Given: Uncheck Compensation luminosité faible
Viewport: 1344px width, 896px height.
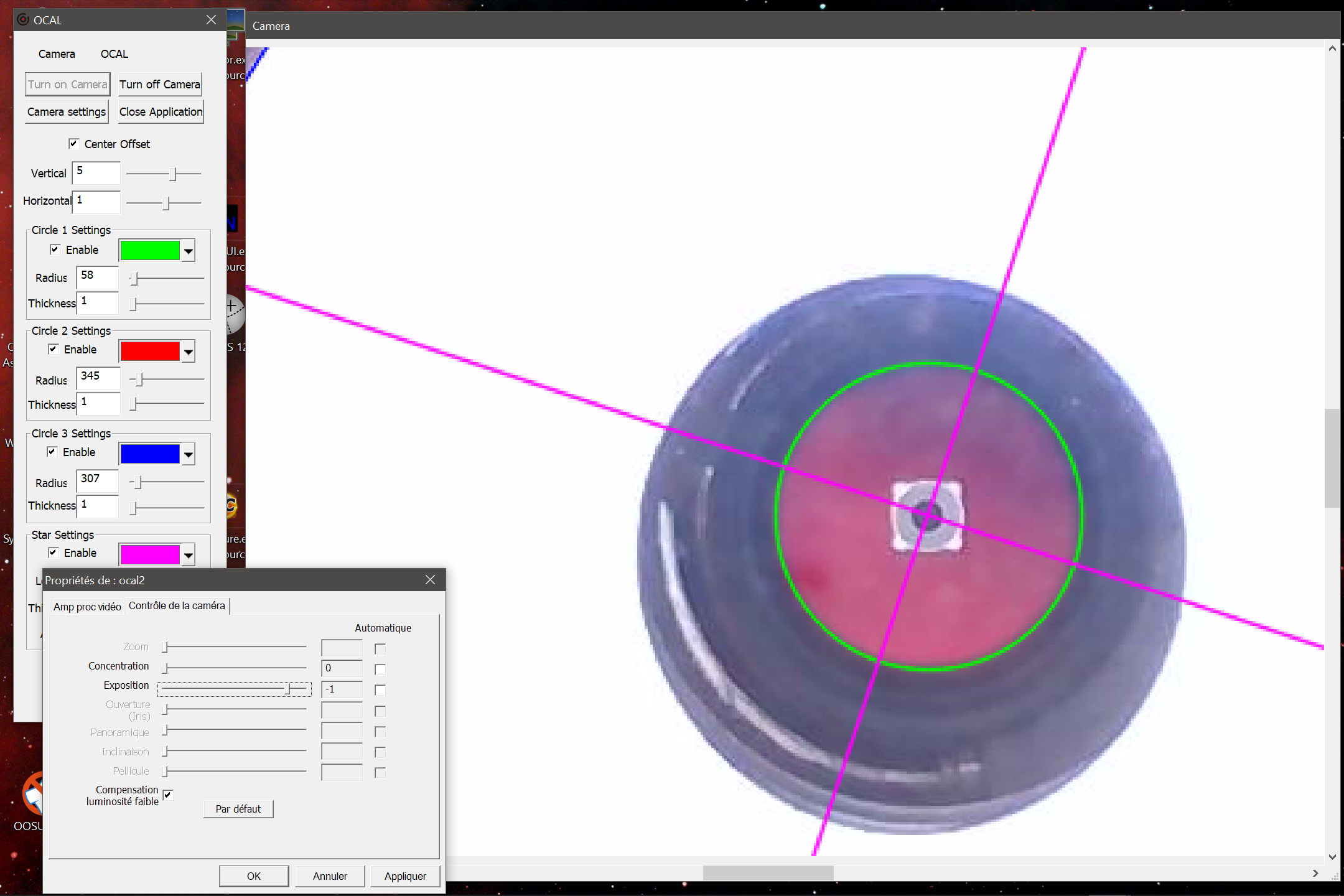Looking at the screenshot, I should coord(167,795).
